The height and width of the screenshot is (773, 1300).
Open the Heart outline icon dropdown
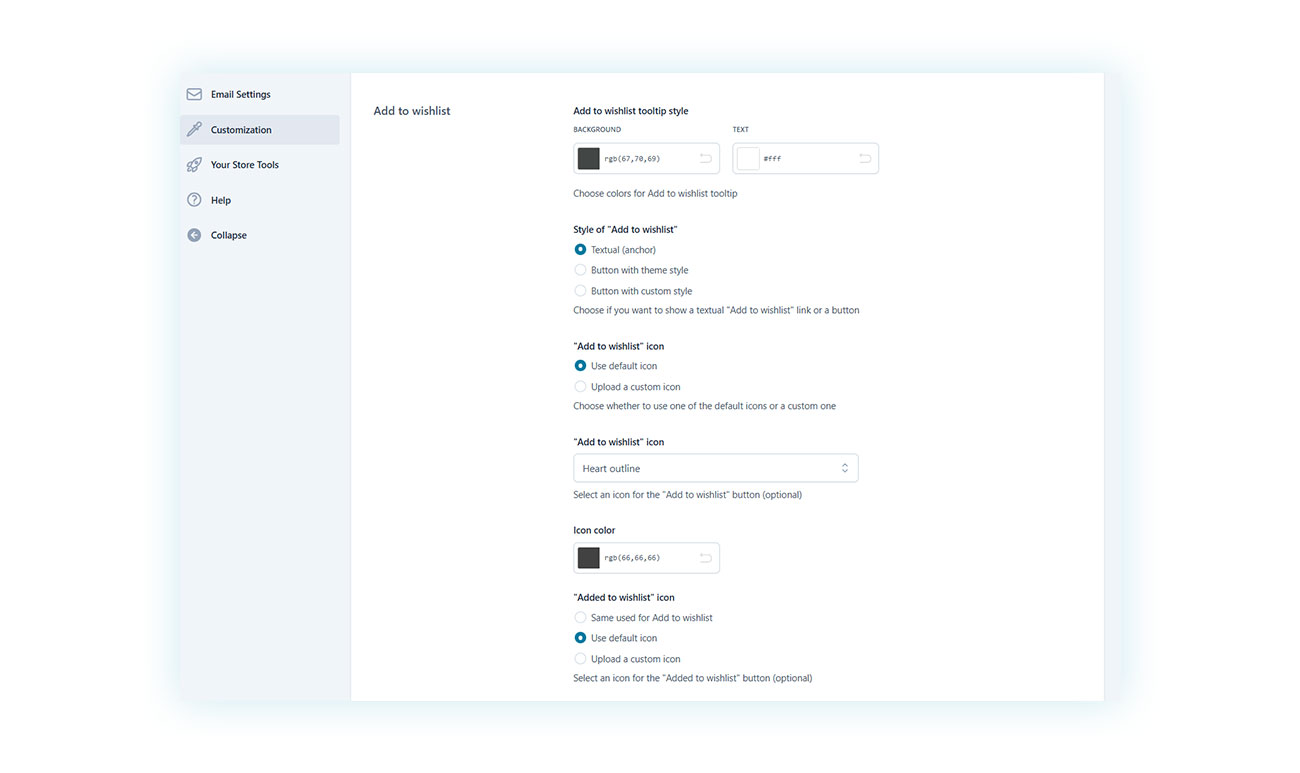[715, 468]
